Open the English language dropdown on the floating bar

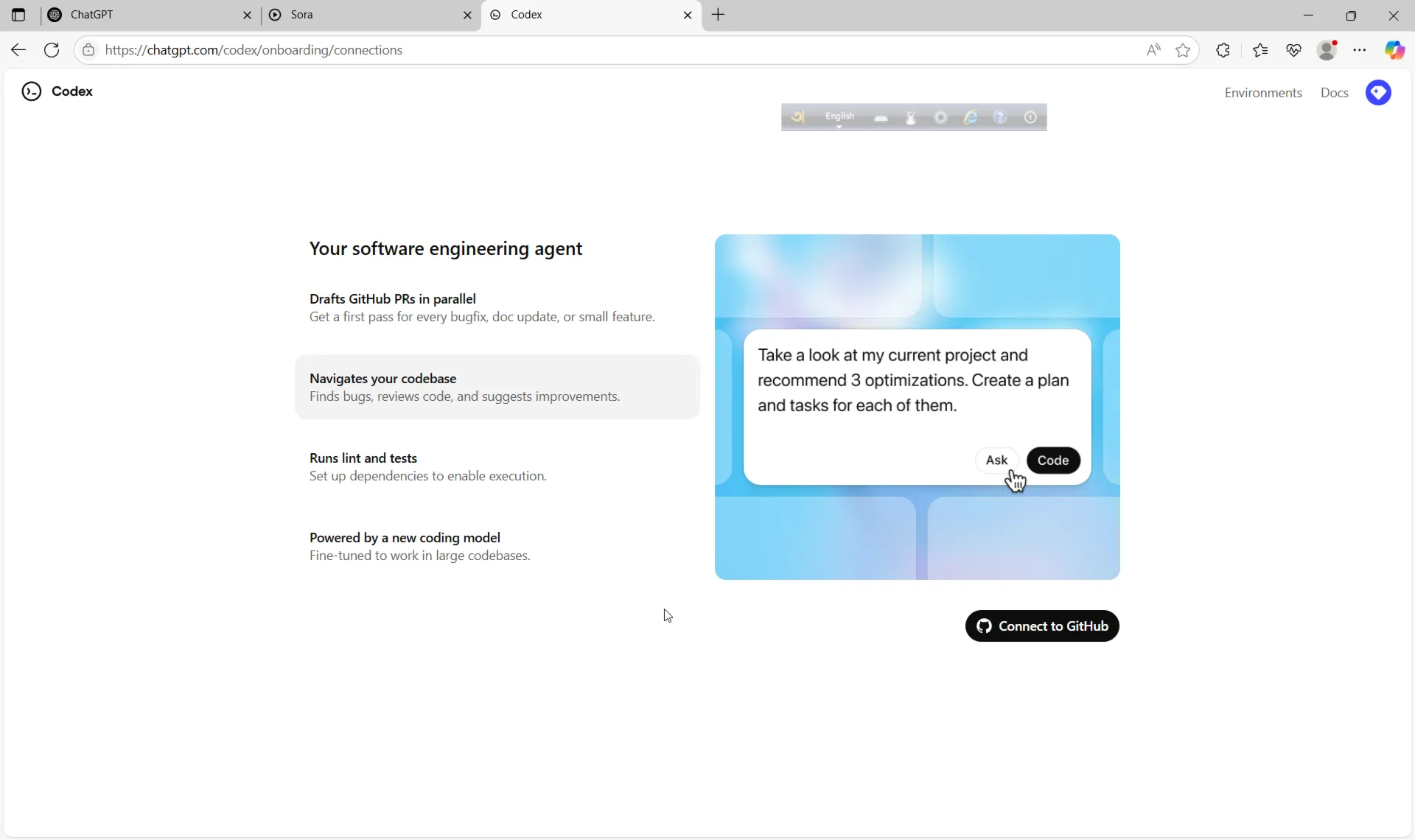coord(839,118)
